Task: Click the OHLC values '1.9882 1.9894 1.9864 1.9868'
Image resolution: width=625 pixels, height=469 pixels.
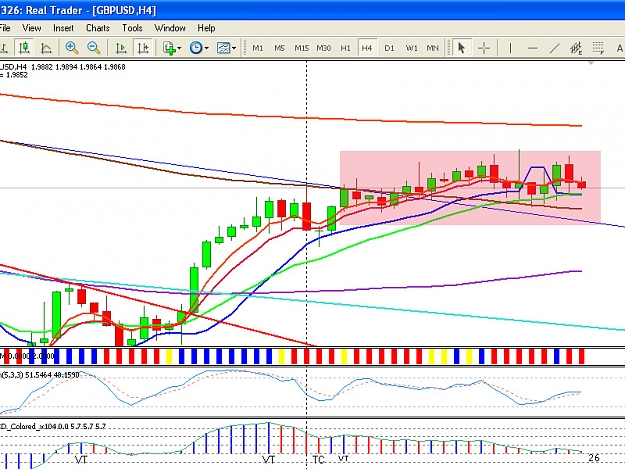Action: 78,67
